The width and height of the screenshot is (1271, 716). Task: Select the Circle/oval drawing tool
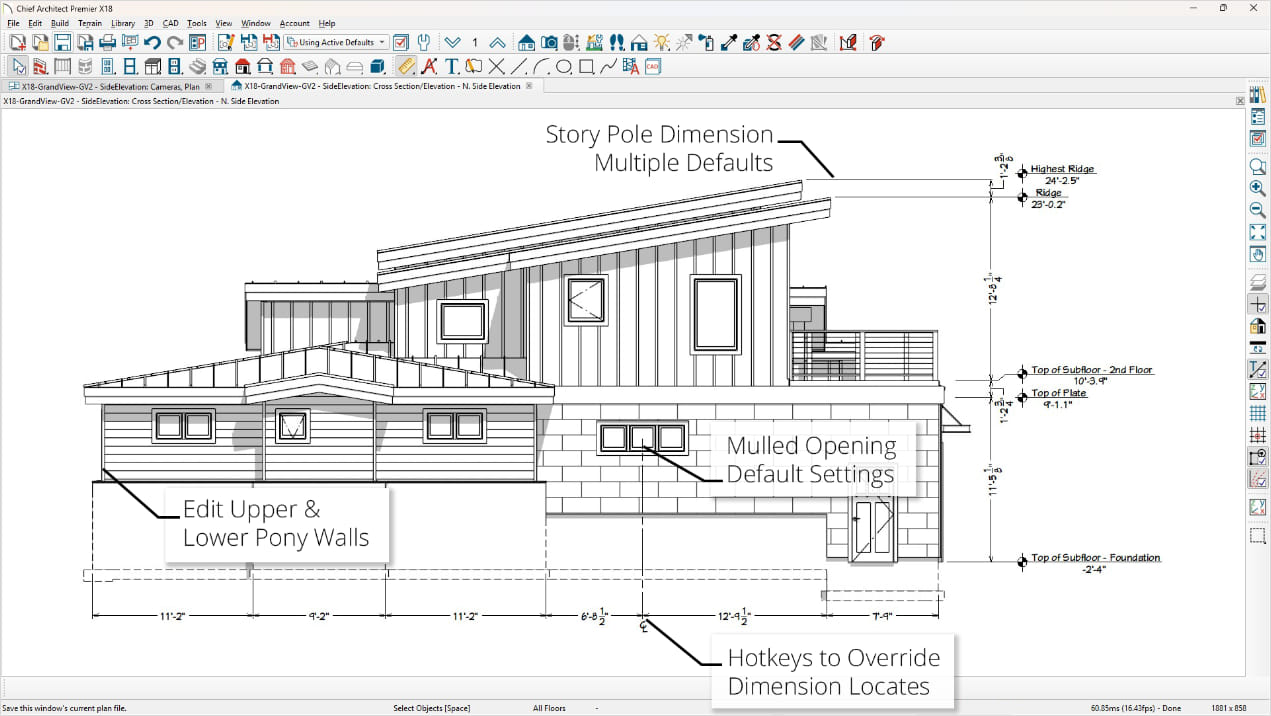563,67
